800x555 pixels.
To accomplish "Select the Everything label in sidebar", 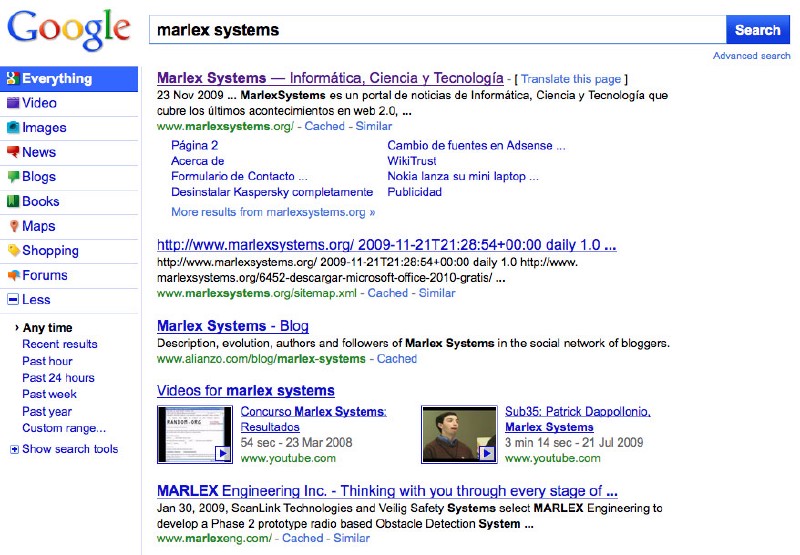I will (x=57, y=79).
